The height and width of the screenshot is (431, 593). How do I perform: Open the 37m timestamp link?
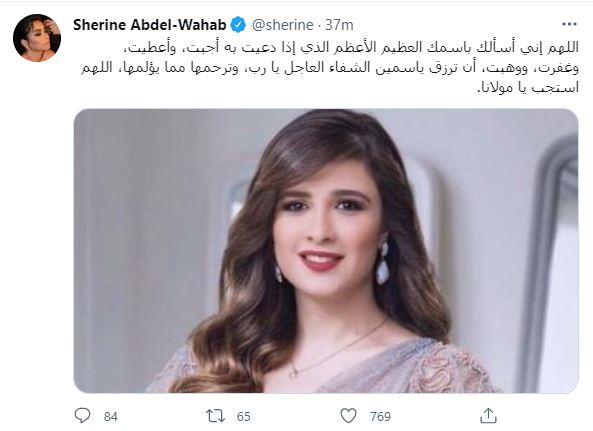pos(339,25)
